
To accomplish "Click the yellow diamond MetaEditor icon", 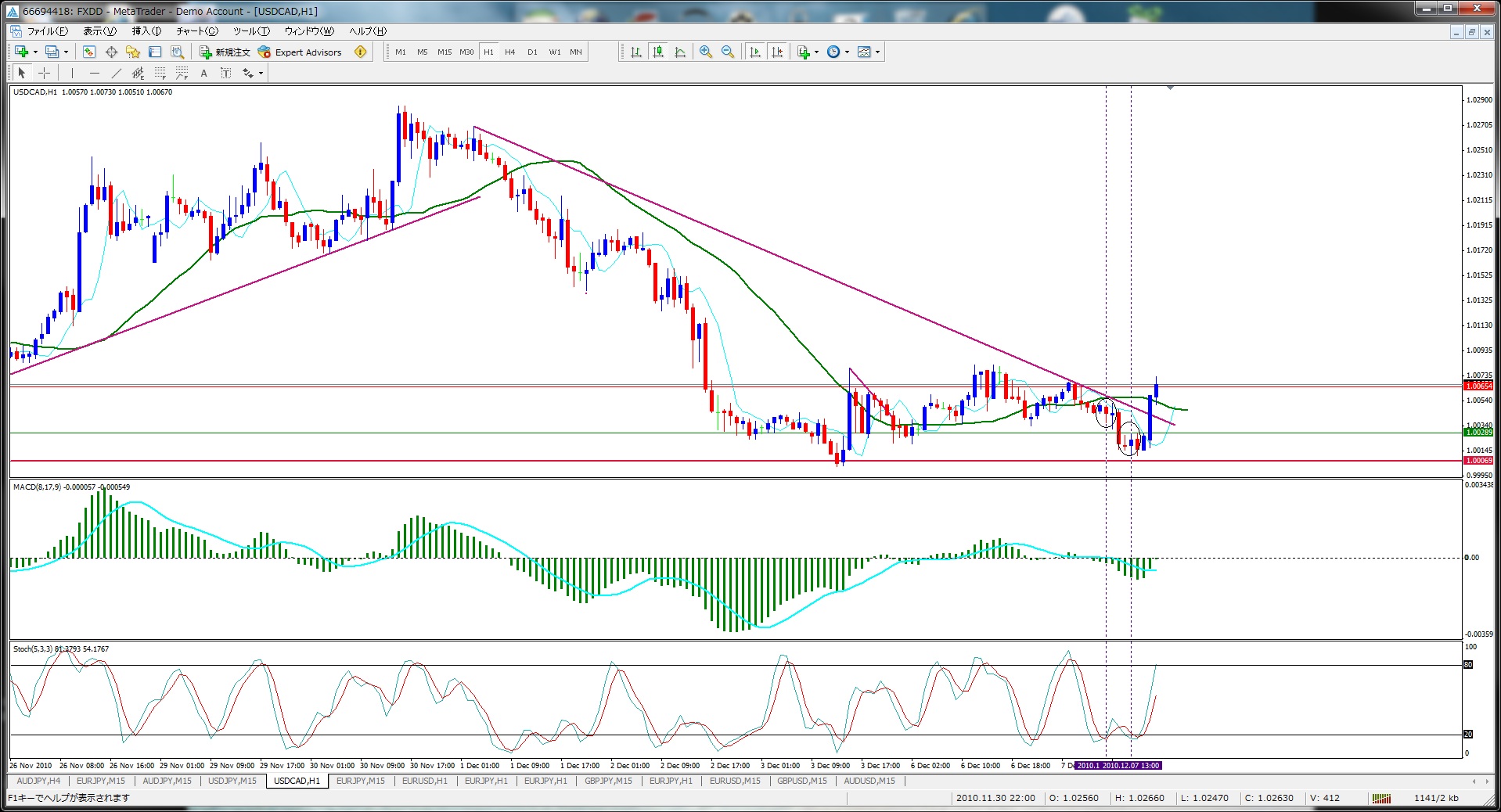I will pyautogui.click(x=360, y=52).
